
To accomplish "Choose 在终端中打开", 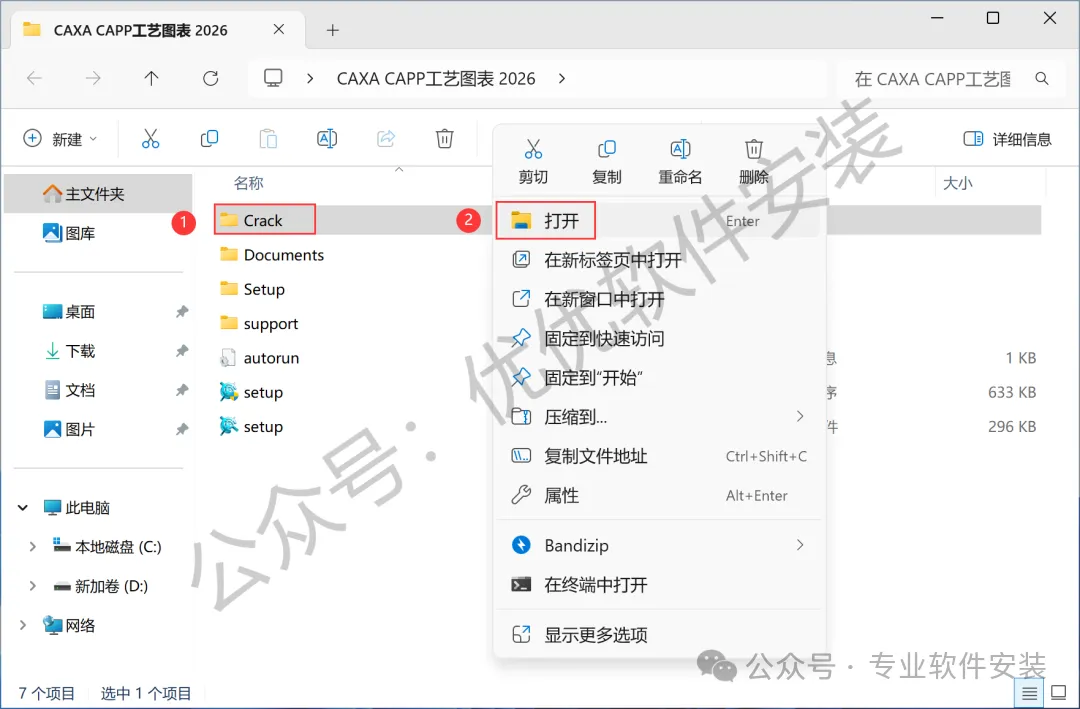I will coord(658,585).
